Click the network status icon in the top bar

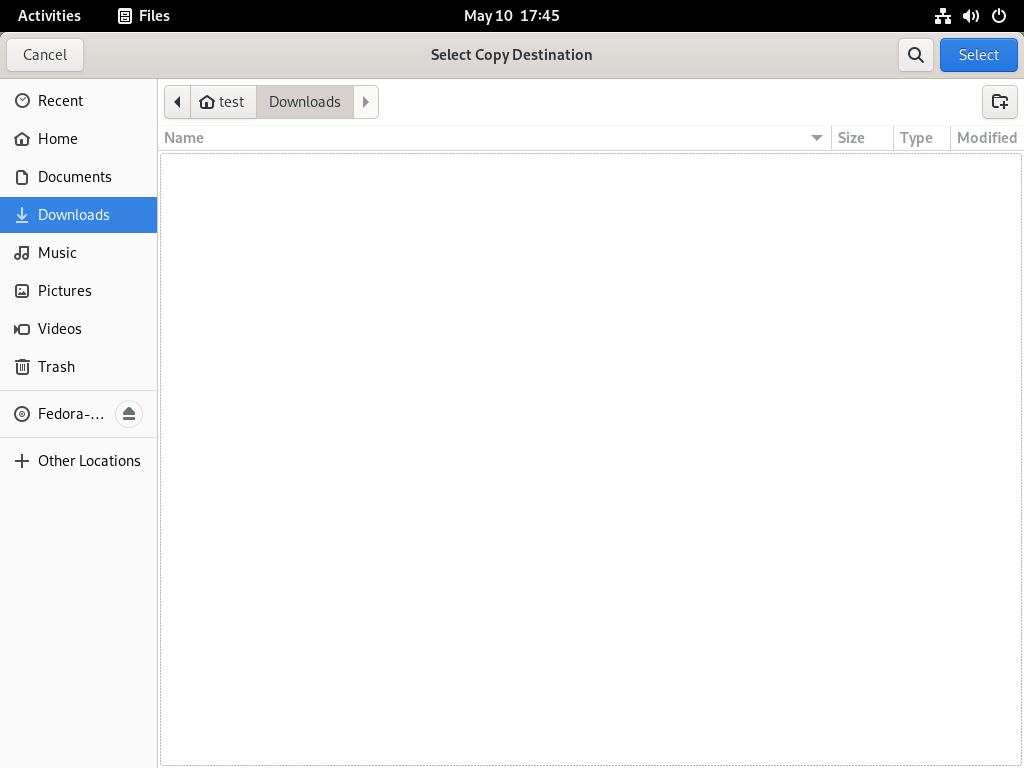click(x=942, y=16)
